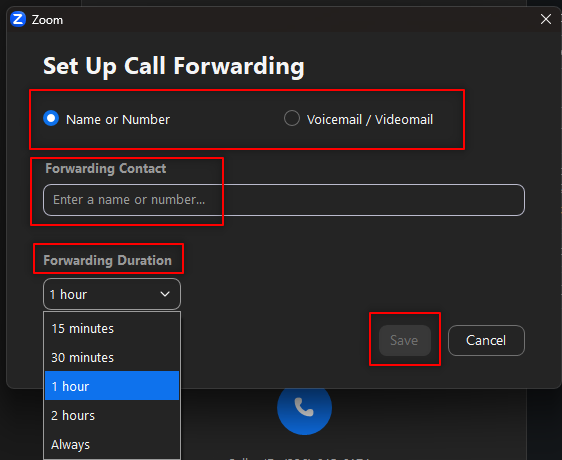Choose the highlighted 1 hour list option

coord(112,386)
